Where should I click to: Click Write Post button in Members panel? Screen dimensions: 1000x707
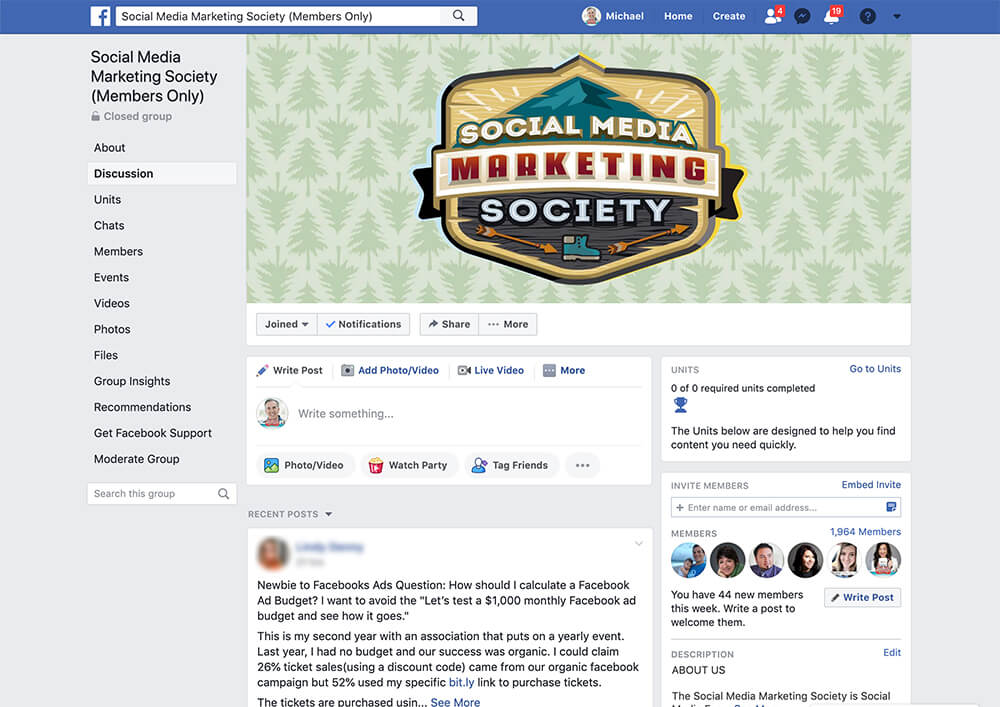tap(862, 597)
